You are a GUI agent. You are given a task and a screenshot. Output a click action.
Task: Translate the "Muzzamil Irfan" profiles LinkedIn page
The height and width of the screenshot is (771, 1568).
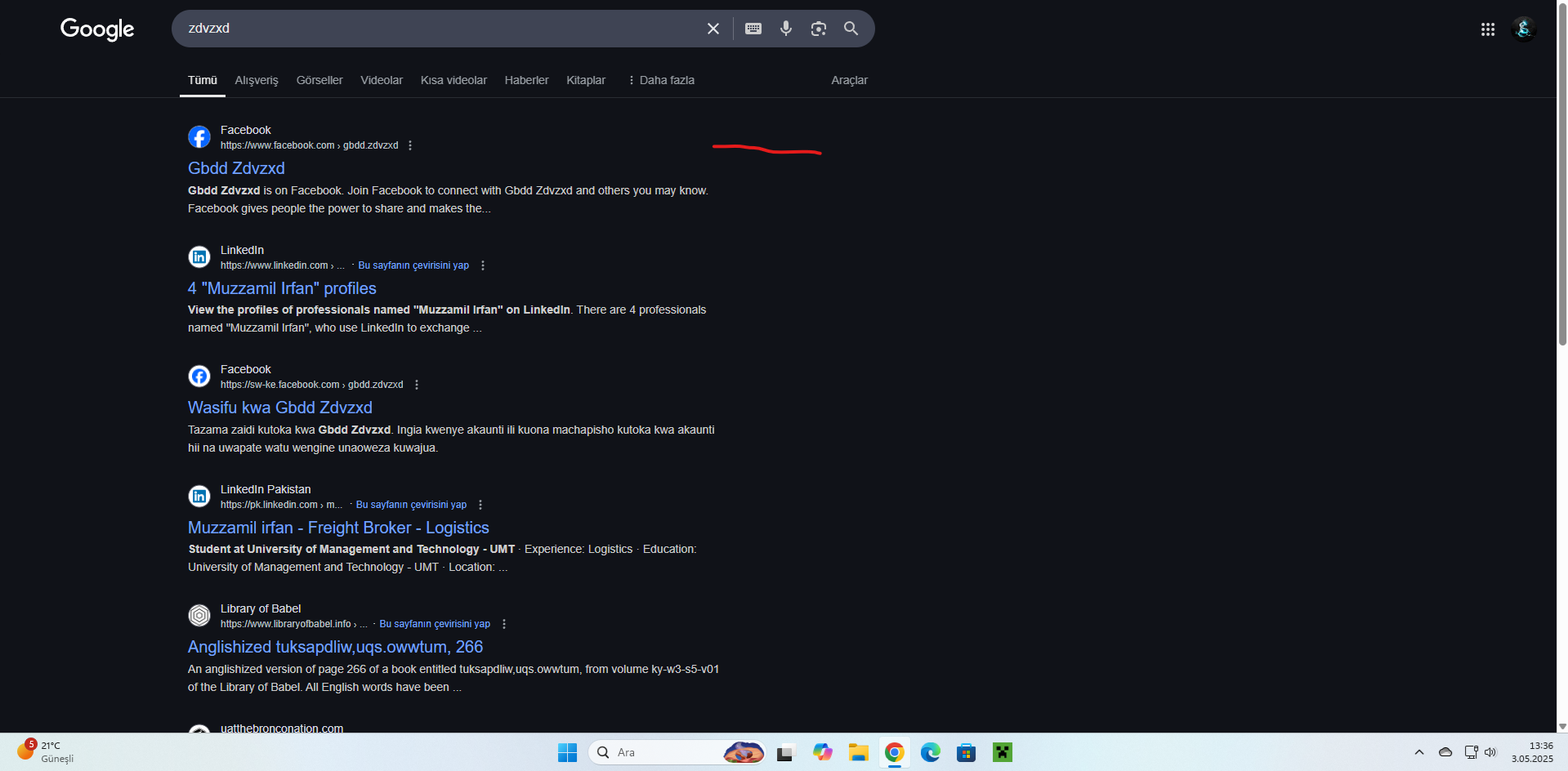[x=413, y=265]
